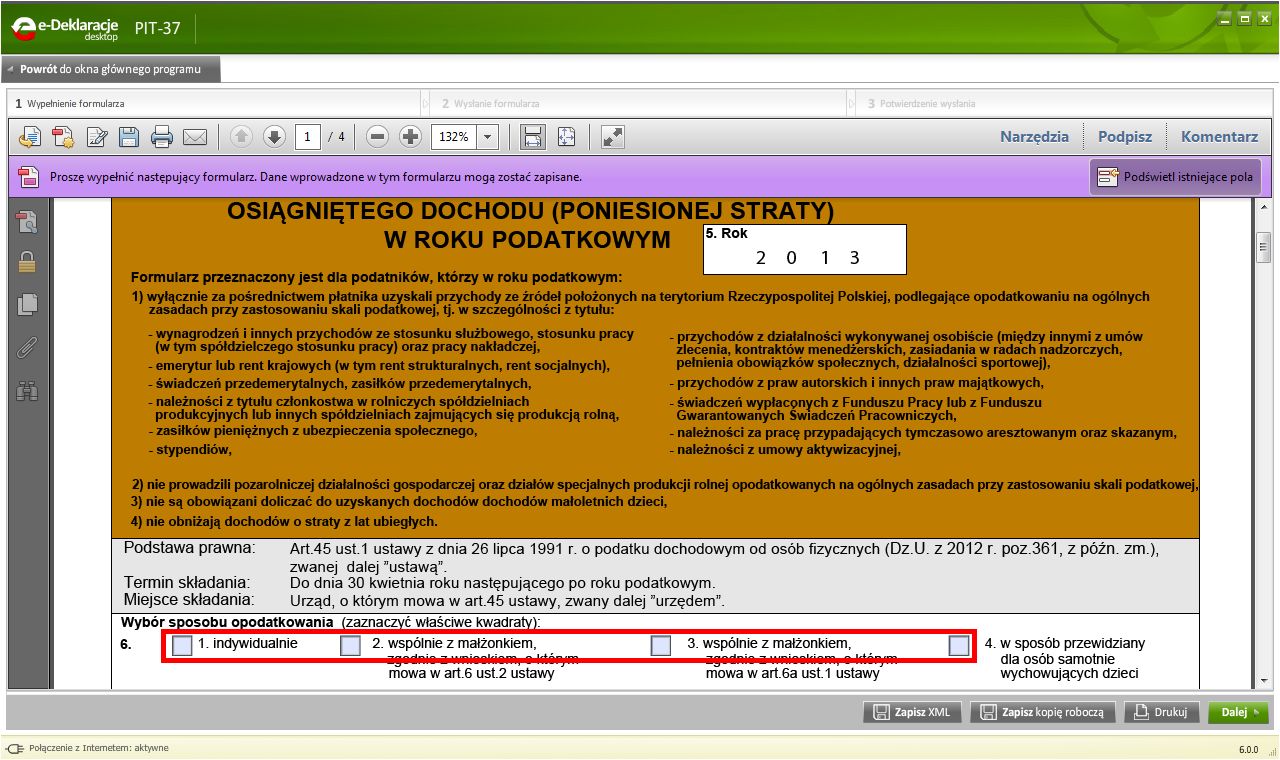Screen dimensions: 1280x760
Task: Click the Email envelope icon
Action: coord(194,137)
